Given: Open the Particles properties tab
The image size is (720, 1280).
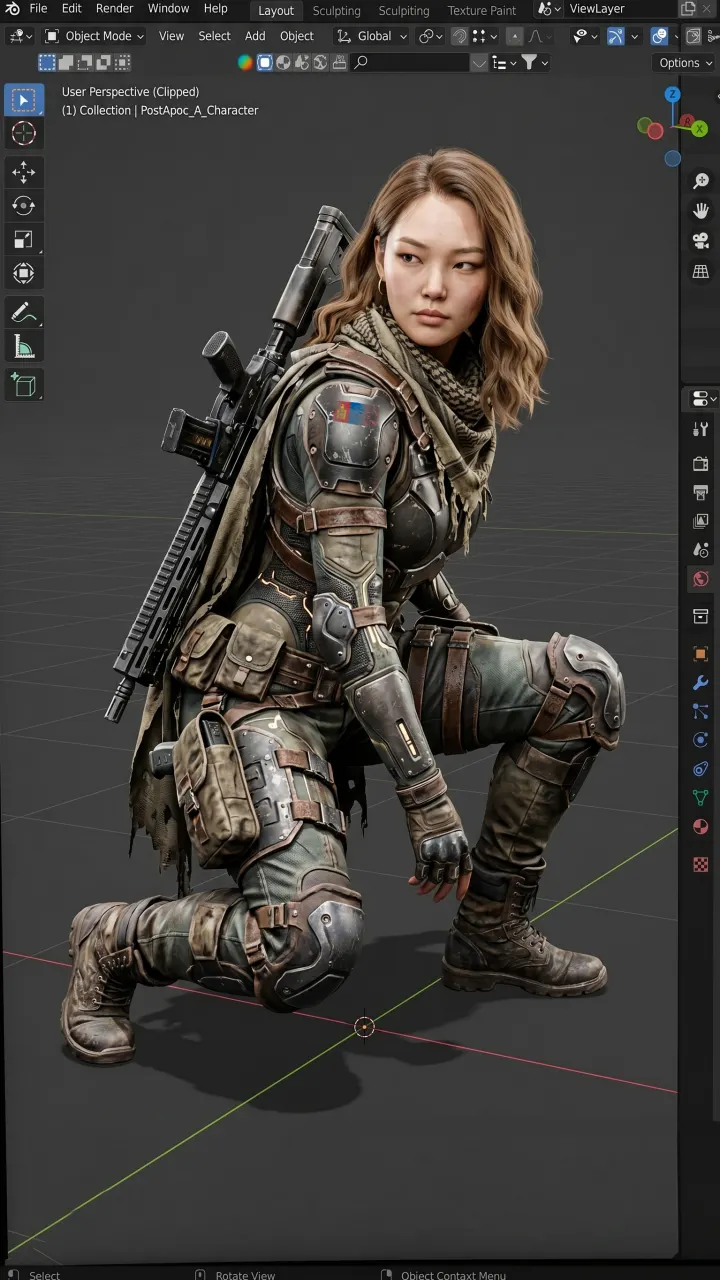Looking at the screenshot, I should click(x=701, y=712).
